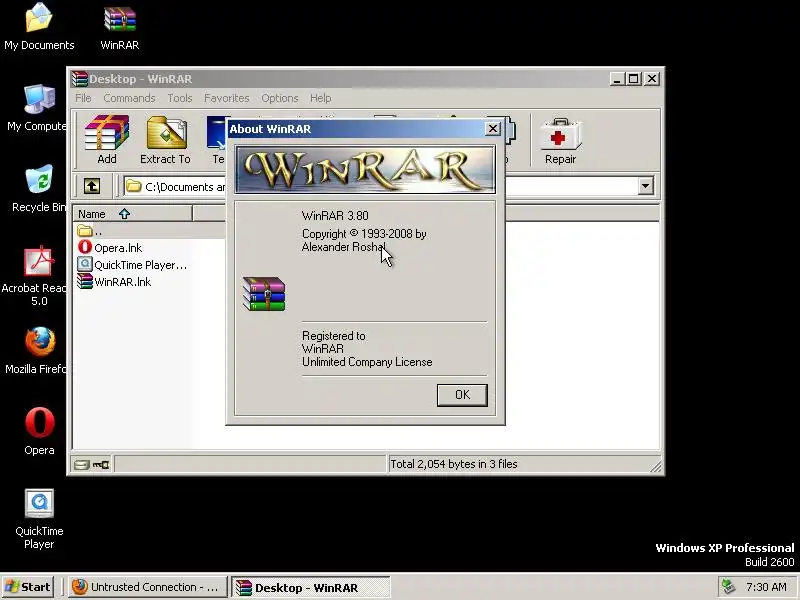Click WinRAR desktop shortcut icon

click(x=120, y=27)
